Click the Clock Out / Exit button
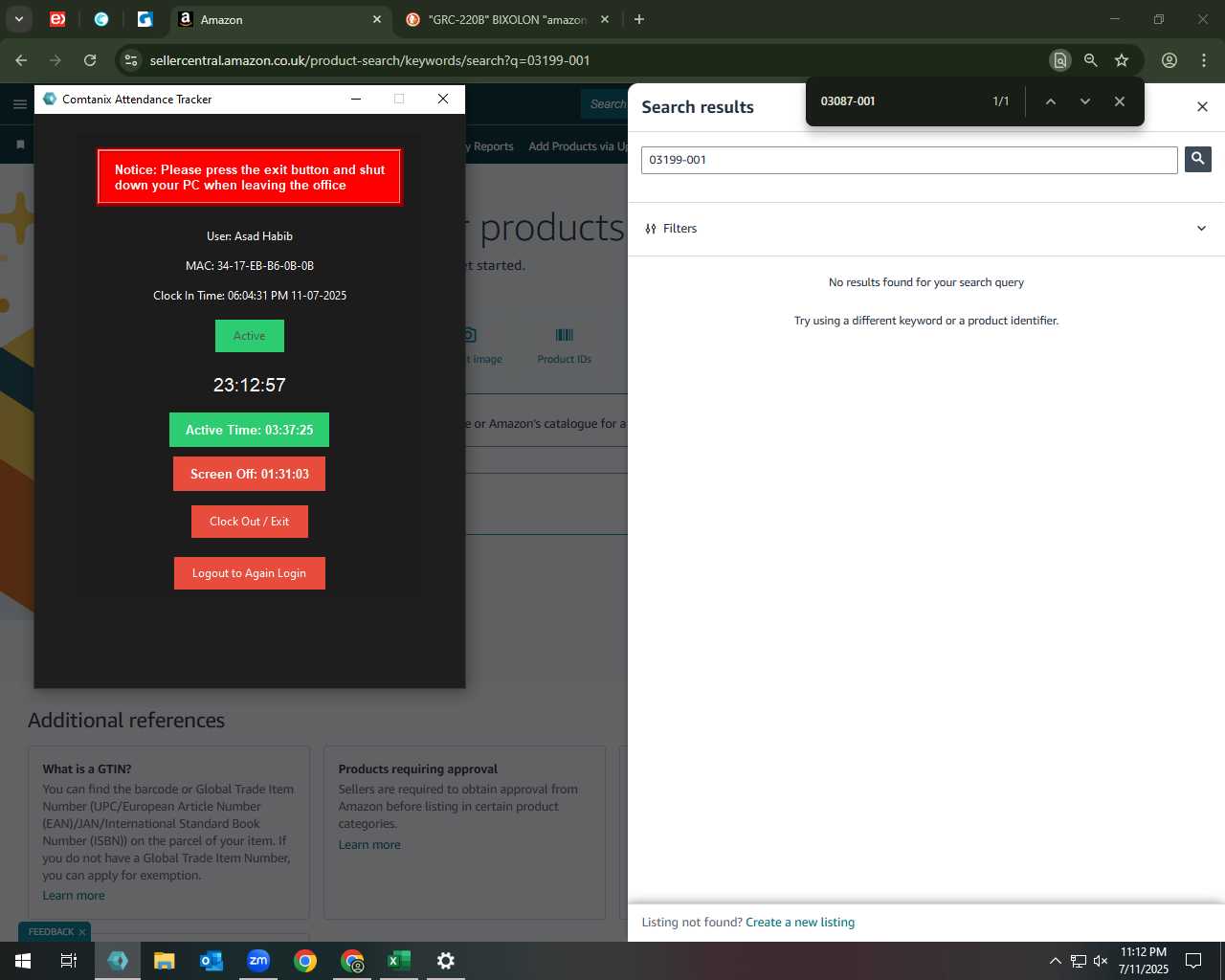Image resolution: width=1225 pixels, height=980 pixels. [x=249, y=522]
